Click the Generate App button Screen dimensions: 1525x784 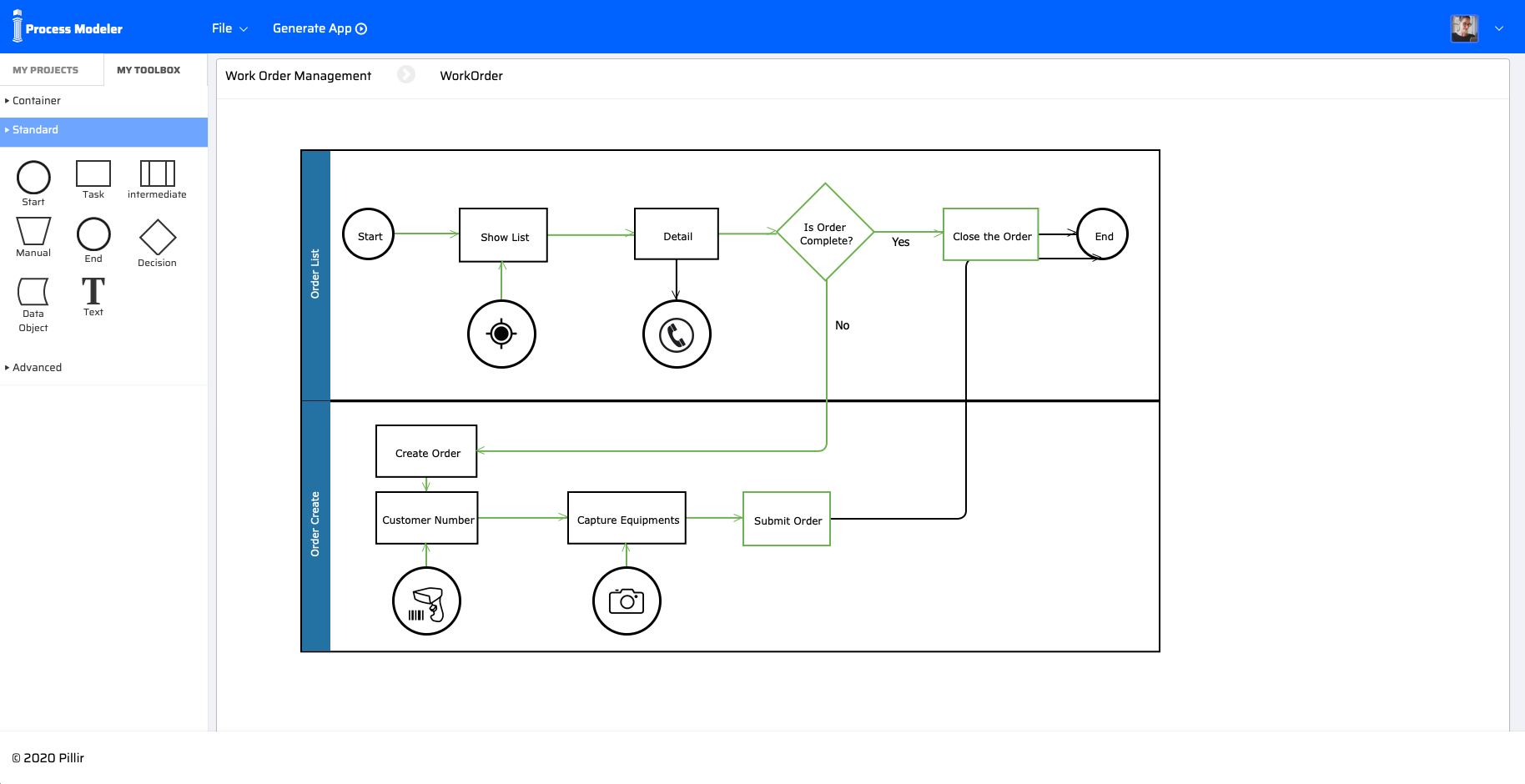pyautogui.click(x=320, y=28)
